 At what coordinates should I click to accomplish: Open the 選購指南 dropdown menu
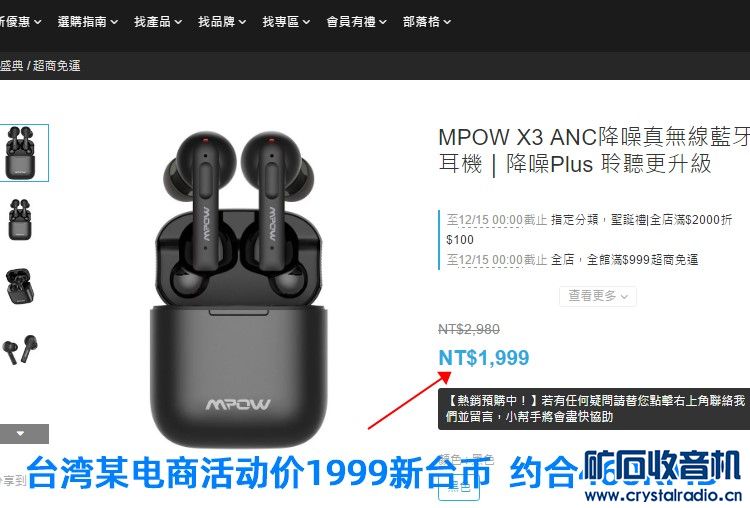[x=88, y=22]
